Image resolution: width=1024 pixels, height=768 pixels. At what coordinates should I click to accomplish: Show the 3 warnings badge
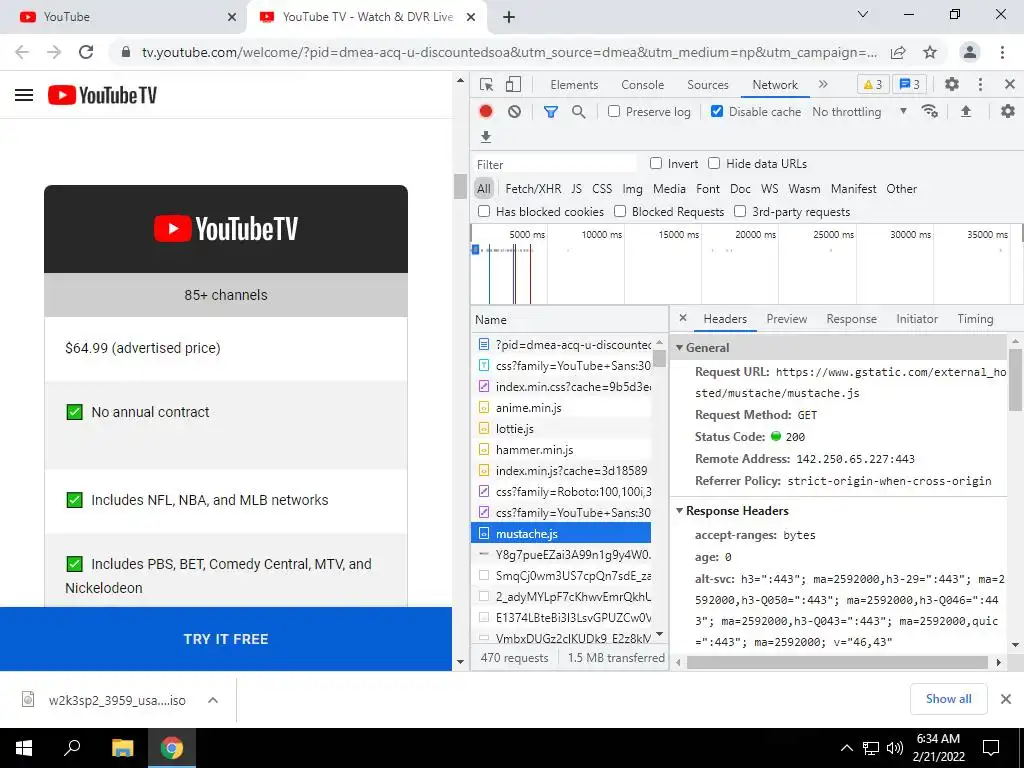(872, 84)
